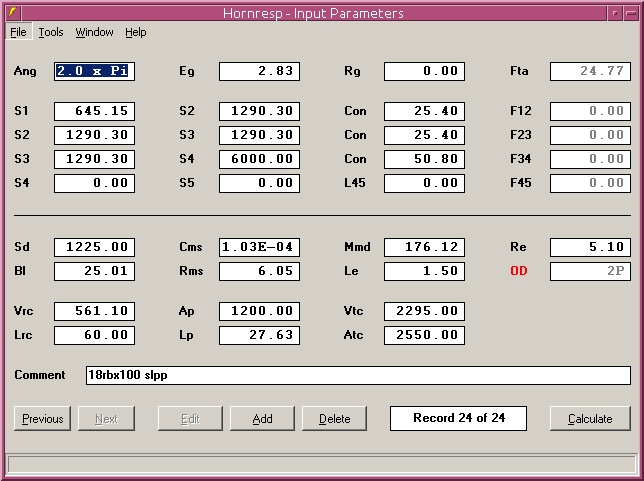644x481 pixels.
Task: Click the Con label beside 50.80
Action: pyautogui.click(x=355, y=159)
